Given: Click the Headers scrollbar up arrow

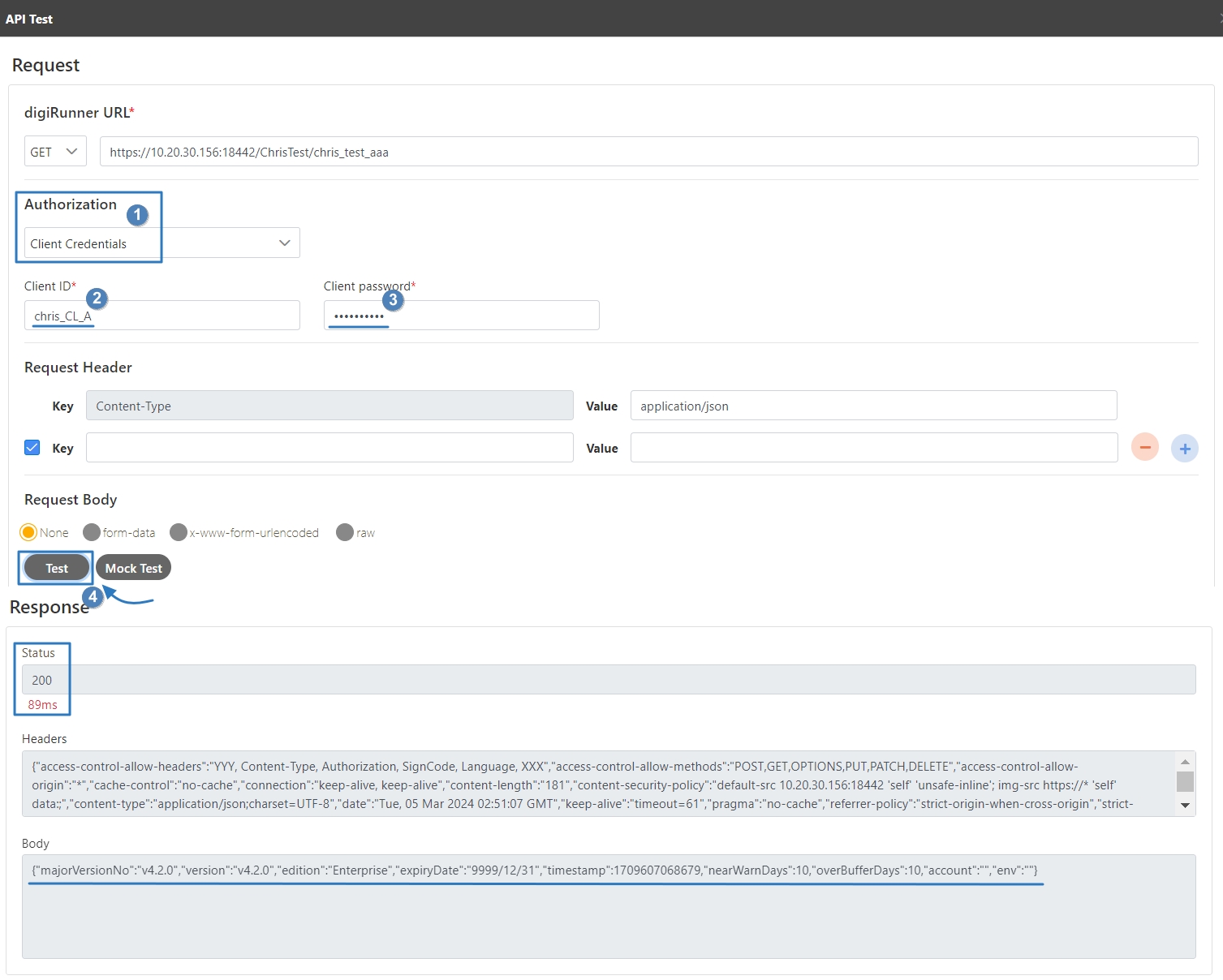Looking at the screenshot, I should pos(1185,762).
